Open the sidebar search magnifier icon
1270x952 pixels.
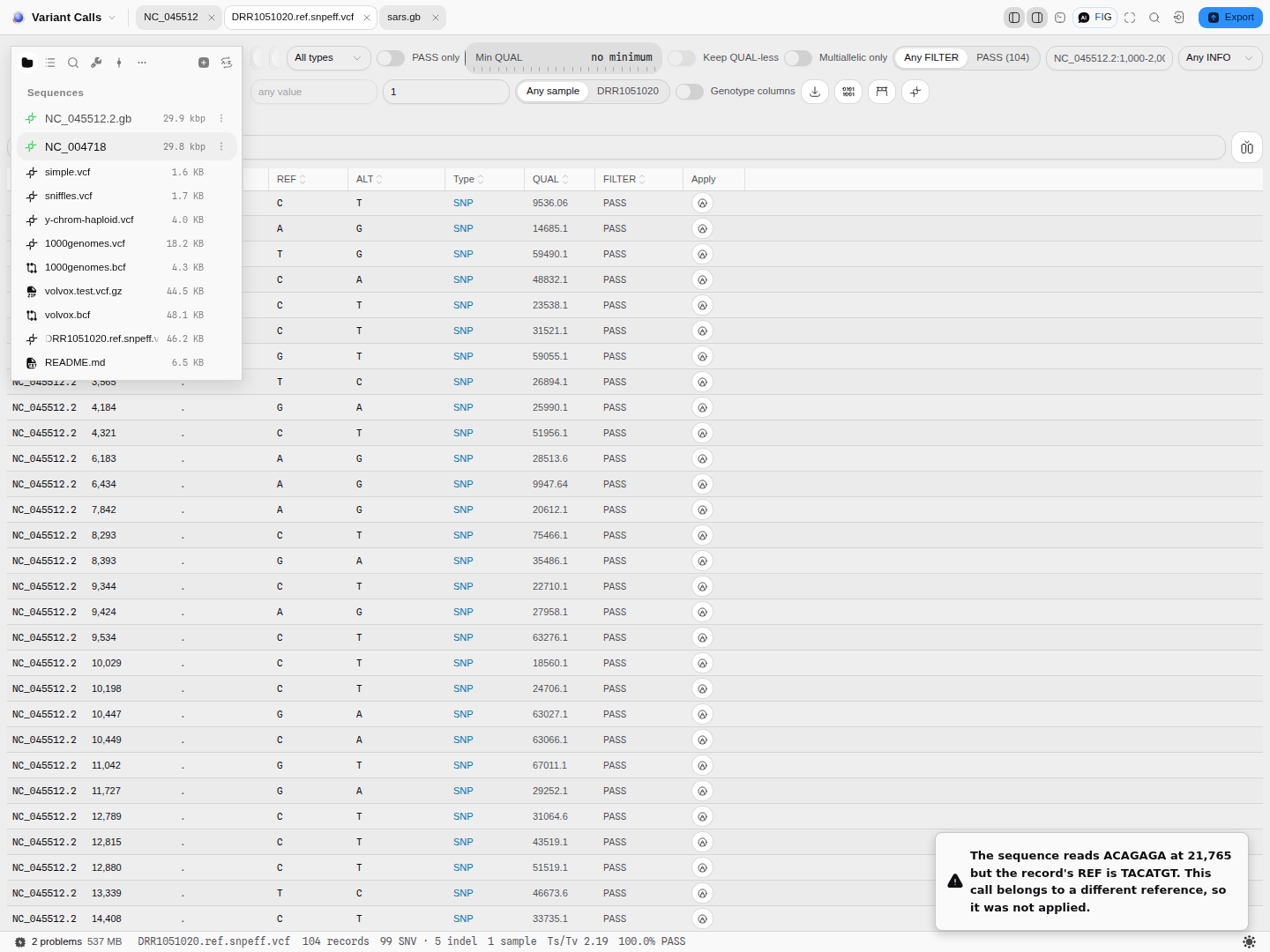[x=73, y=63]
